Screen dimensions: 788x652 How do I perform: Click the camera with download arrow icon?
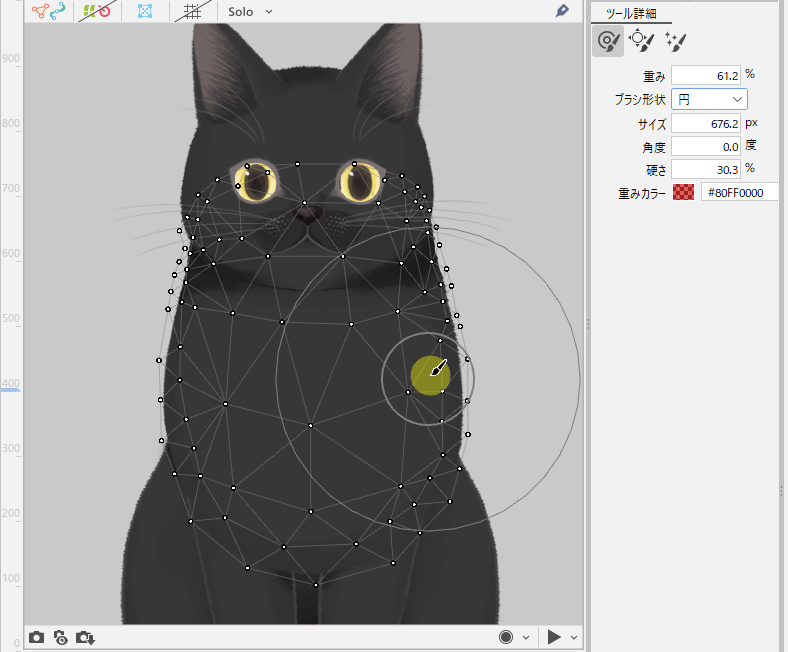click(85, 637)
